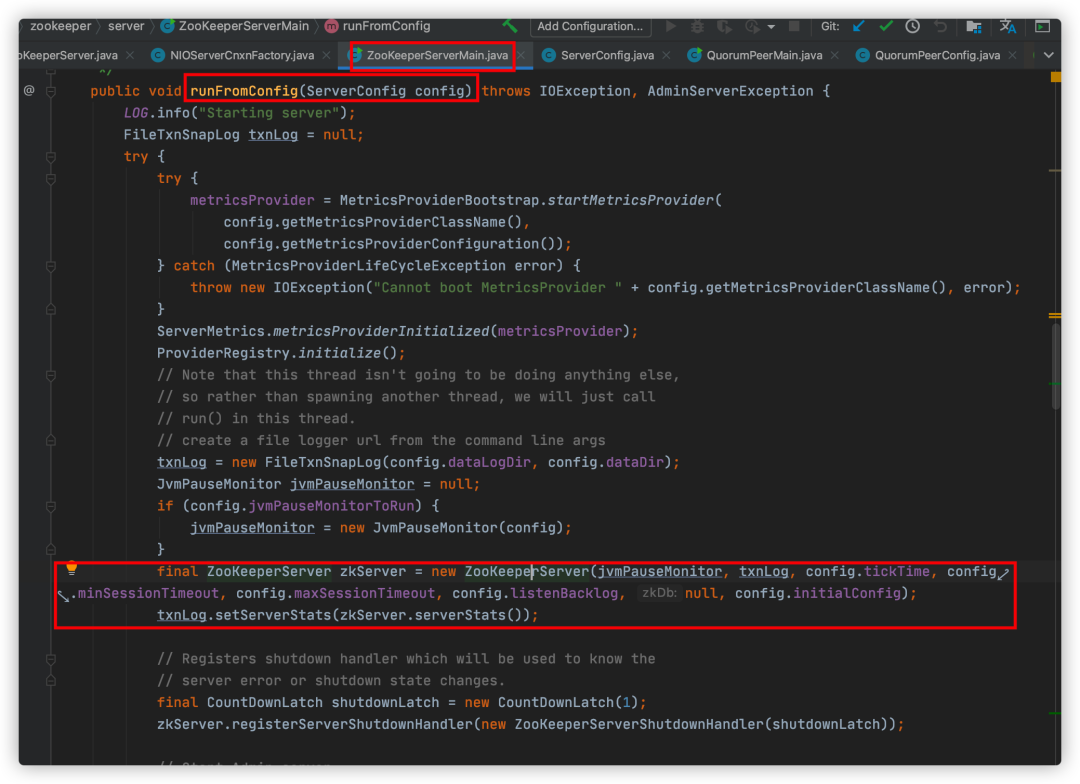Click the server breadcrumb
Screen dimensions: 1080x784
point(126,26)
